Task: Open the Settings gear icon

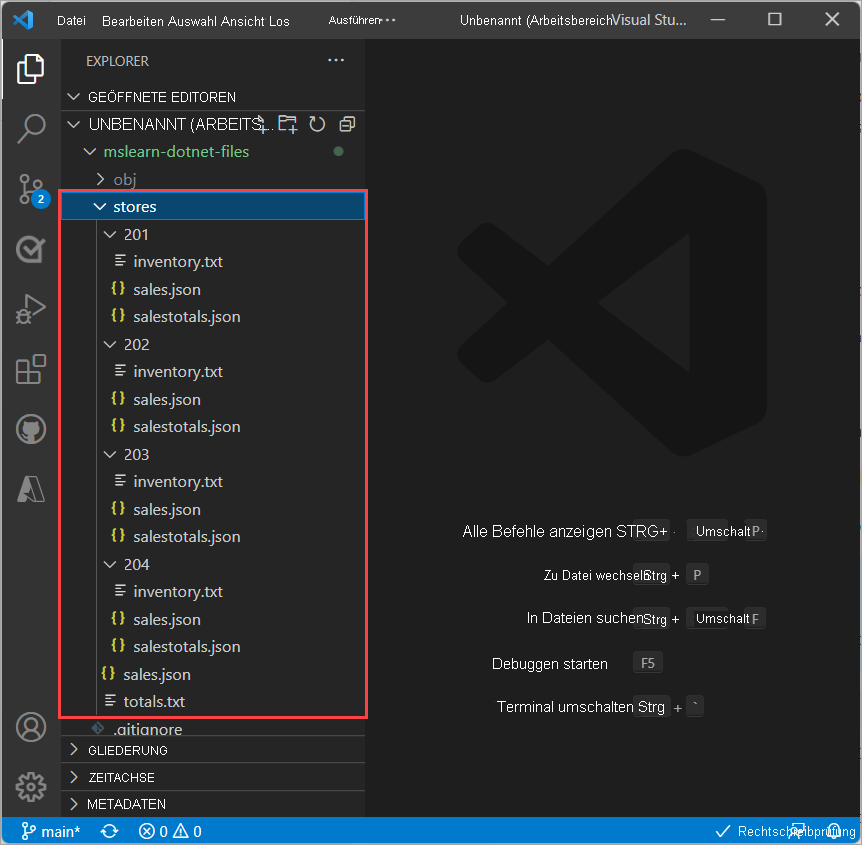Action: (31, 787)
